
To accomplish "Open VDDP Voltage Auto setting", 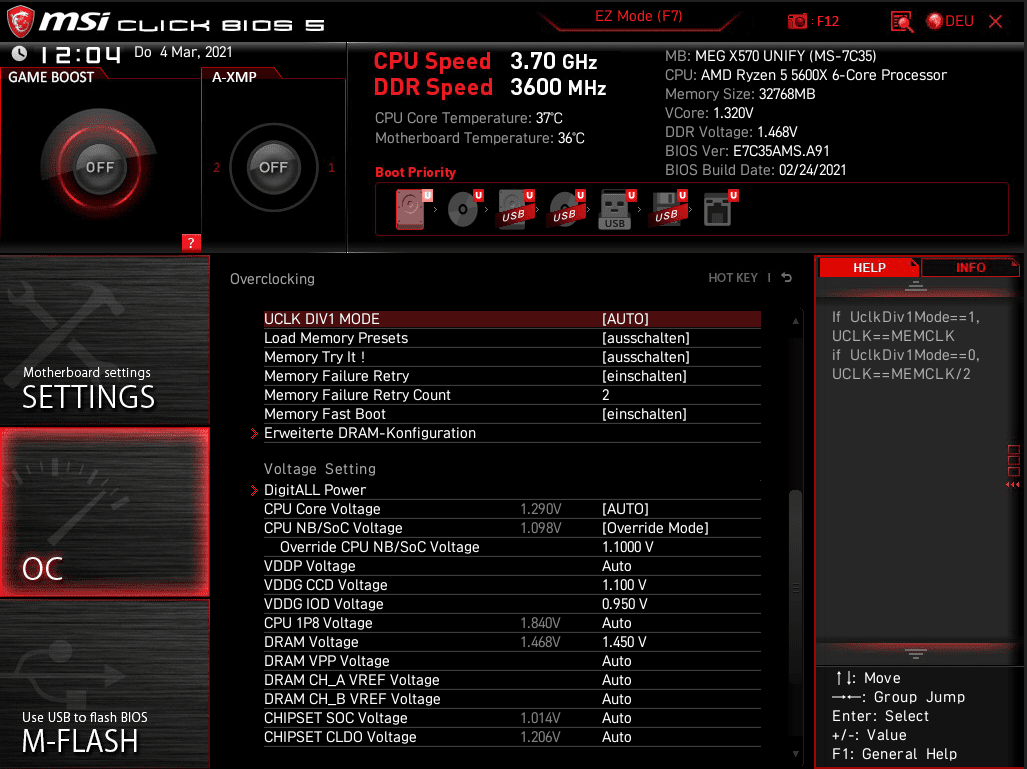I will pos(616,566).
